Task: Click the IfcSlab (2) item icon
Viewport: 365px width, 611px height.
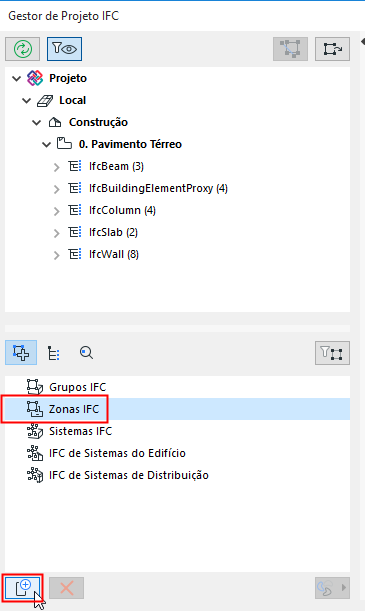Action: pos(75,232)
